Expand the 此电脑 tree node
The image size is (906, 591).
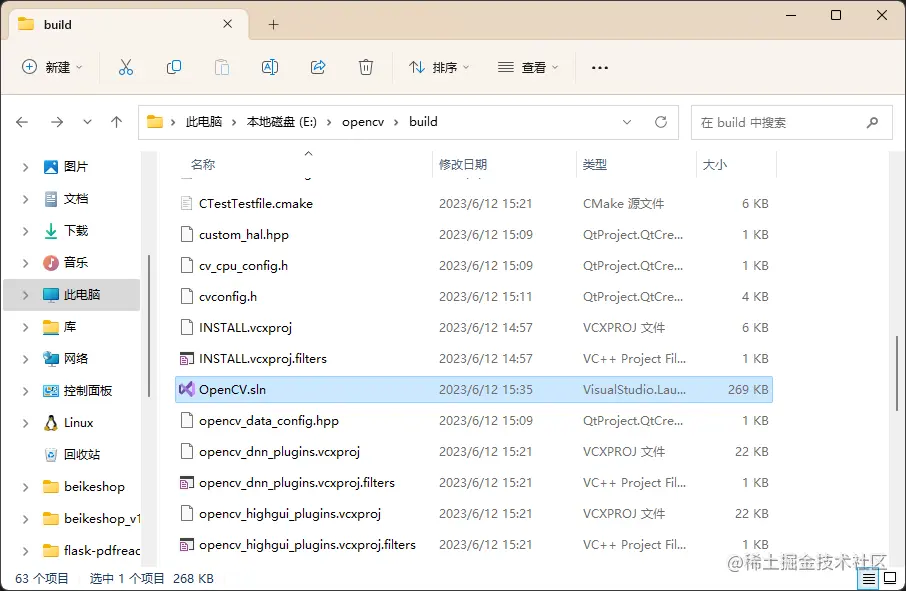pyautogui.click(x=25, y=295)
